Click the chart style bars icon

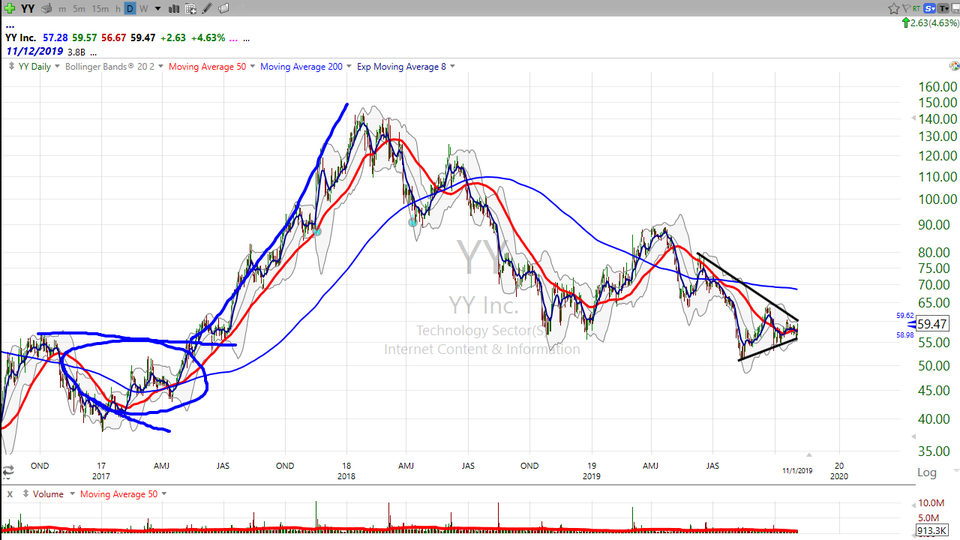point(174,9)
